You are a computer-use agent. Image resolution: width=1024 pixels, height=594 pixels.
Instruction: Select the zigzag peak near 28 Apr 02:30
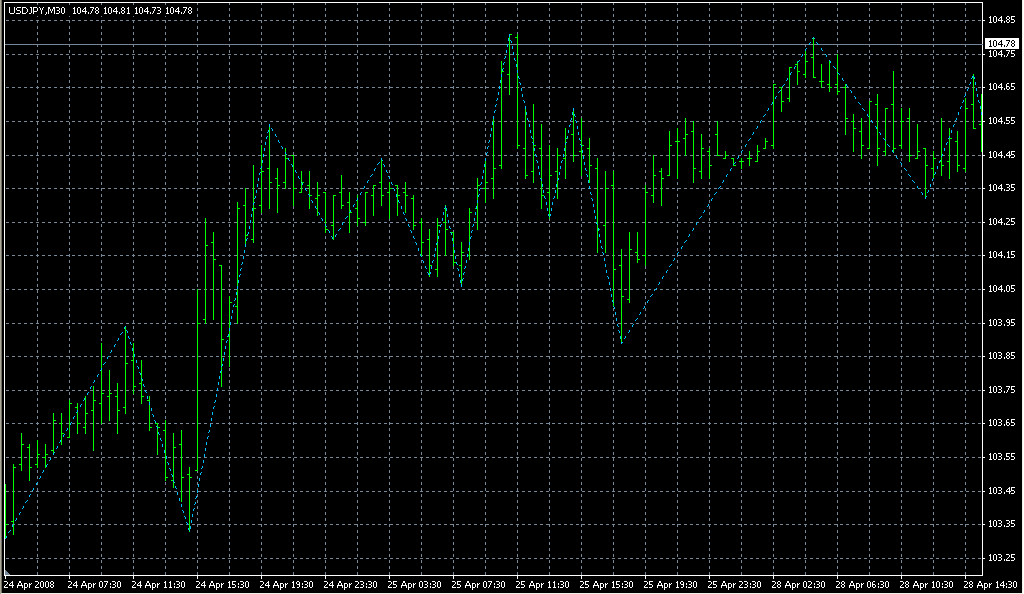coord(813,38)
